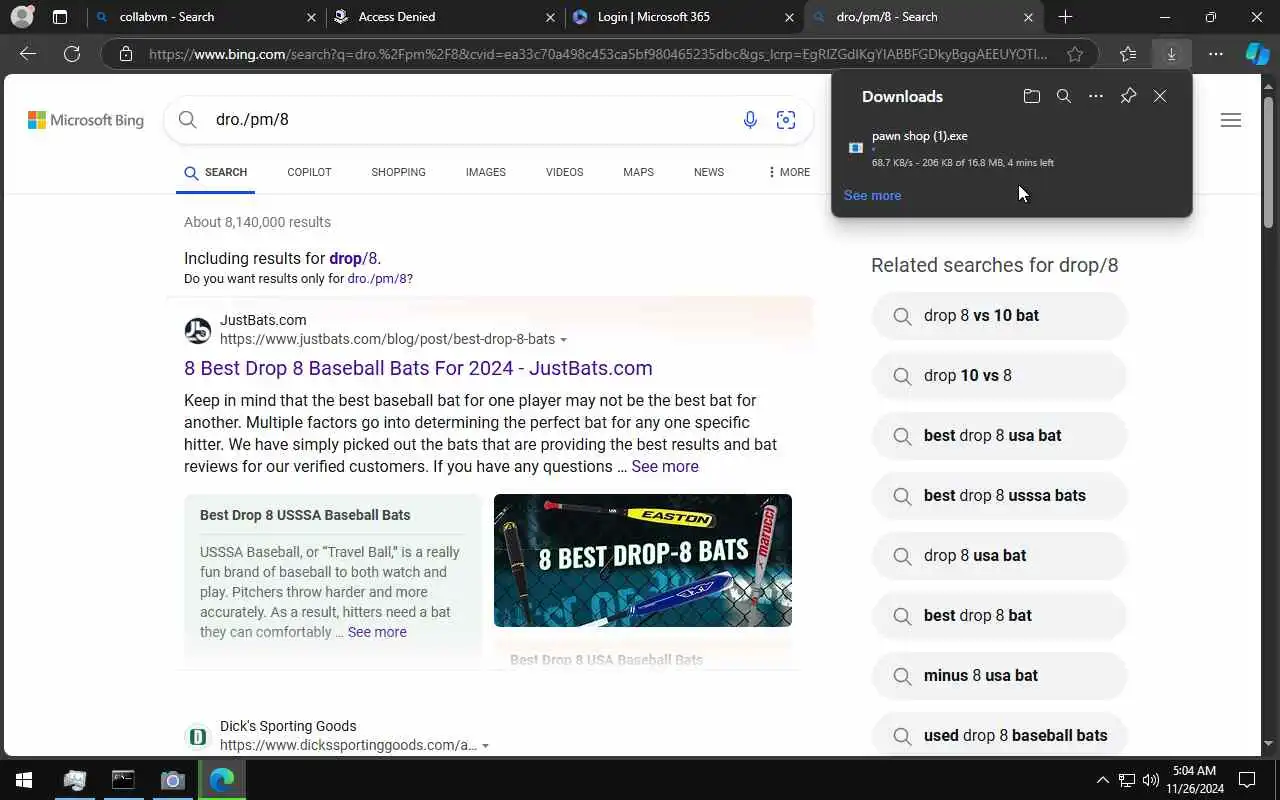This screenshot has width=1280, height=800.
Task: Search using an image icon
Action: (786, 120)
